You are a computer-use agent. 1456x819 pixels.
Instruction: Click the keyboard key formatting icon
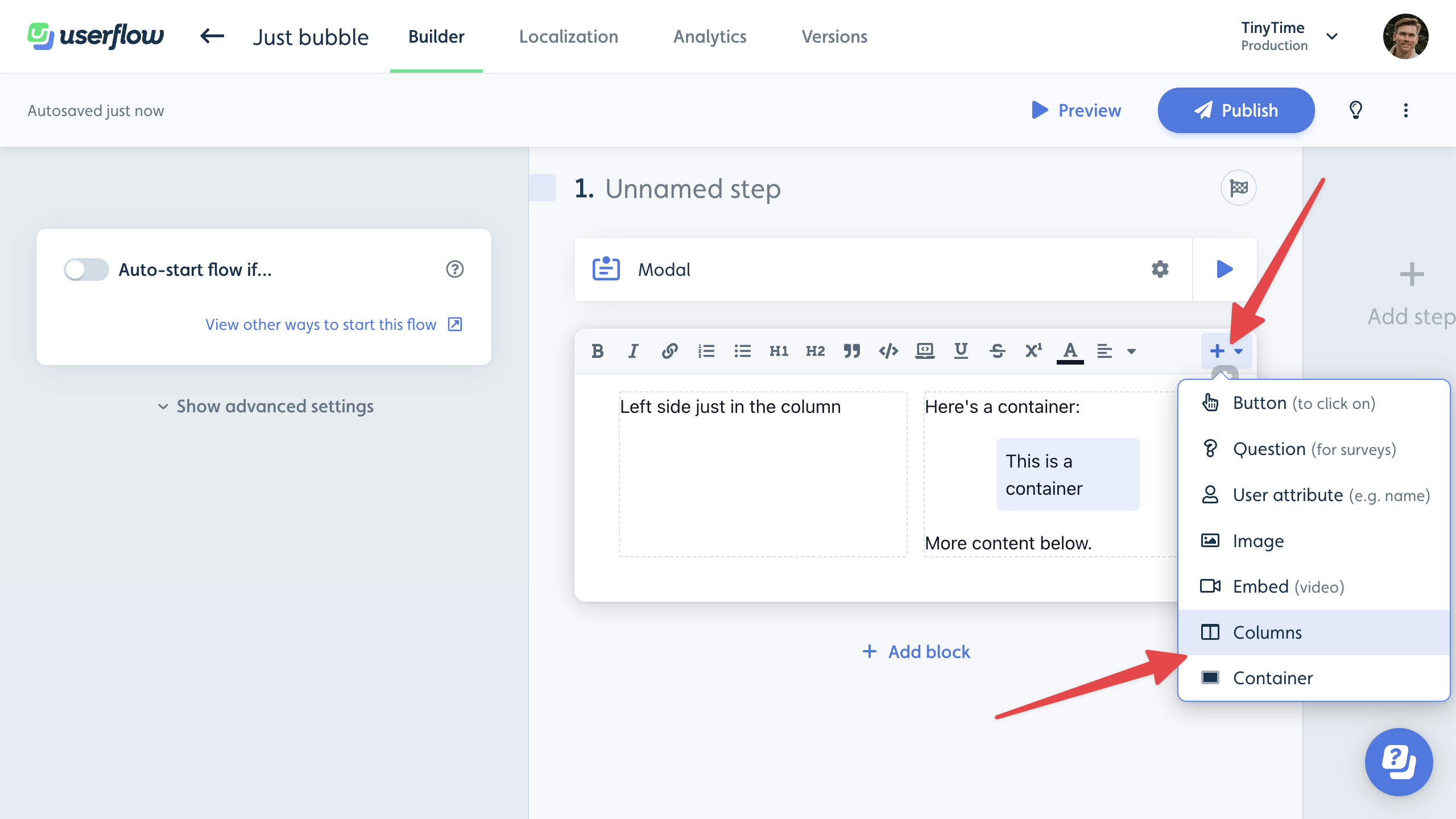(x=925, y=351)
